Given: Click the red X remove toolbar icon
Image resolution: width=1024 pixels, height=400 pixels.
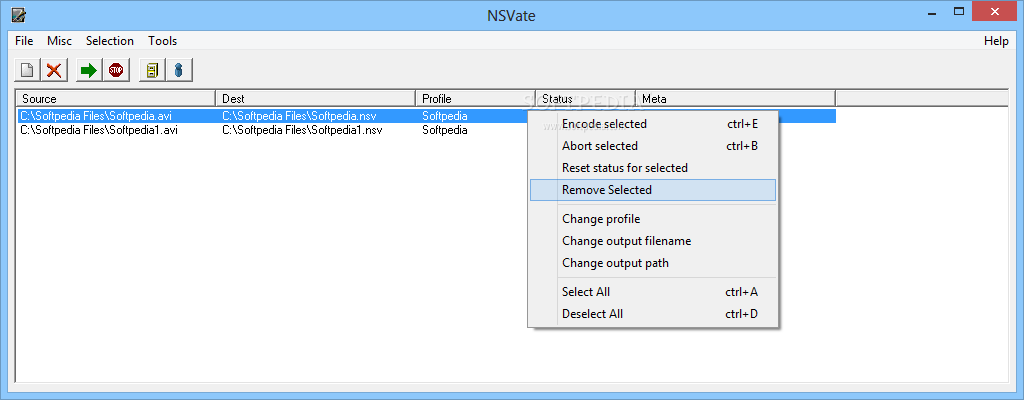Looking at the screenshot, I should coord(54,70).
